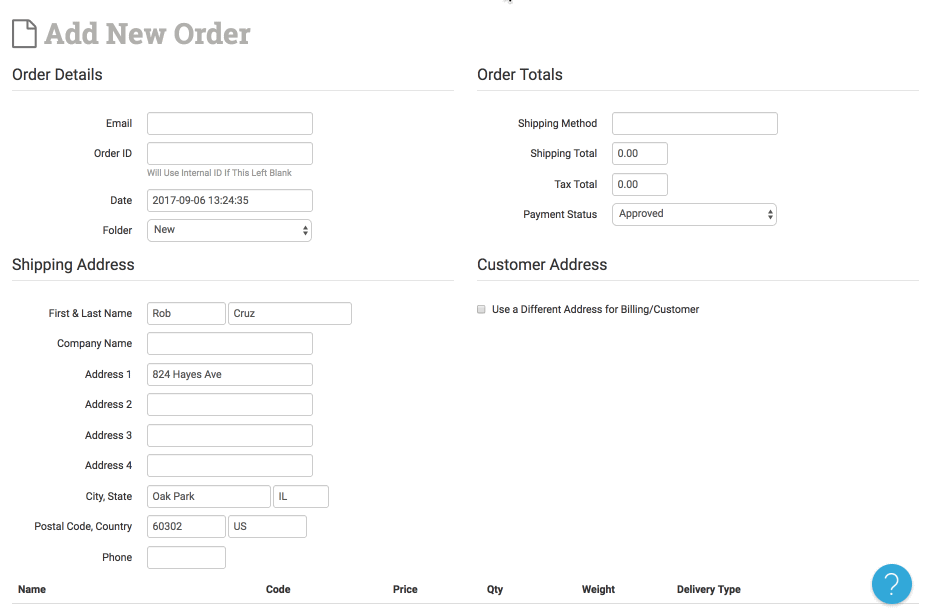Click the empty Address 2 field
928x609 pixels.
(x=229, y=405)
